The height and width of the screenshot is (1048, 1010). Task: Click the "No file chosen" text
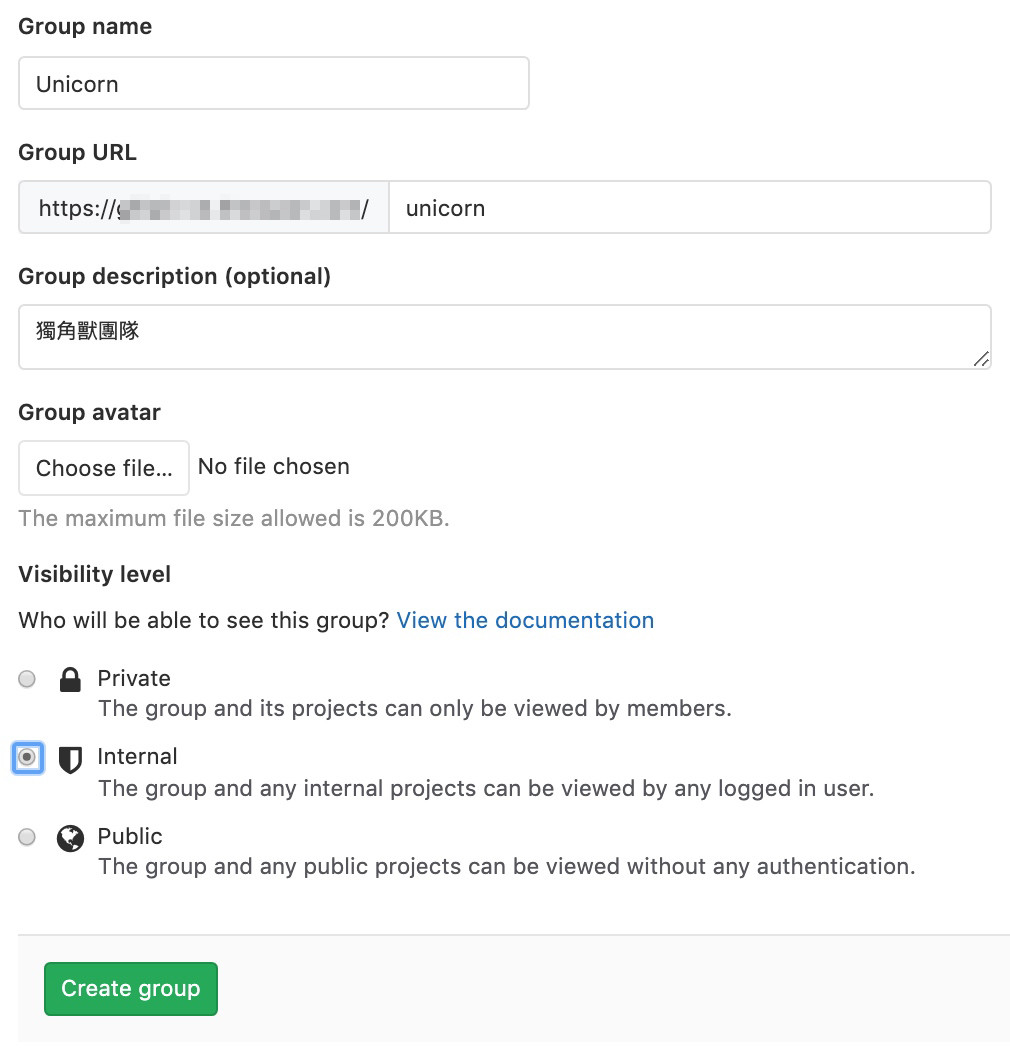coord(274,466)
